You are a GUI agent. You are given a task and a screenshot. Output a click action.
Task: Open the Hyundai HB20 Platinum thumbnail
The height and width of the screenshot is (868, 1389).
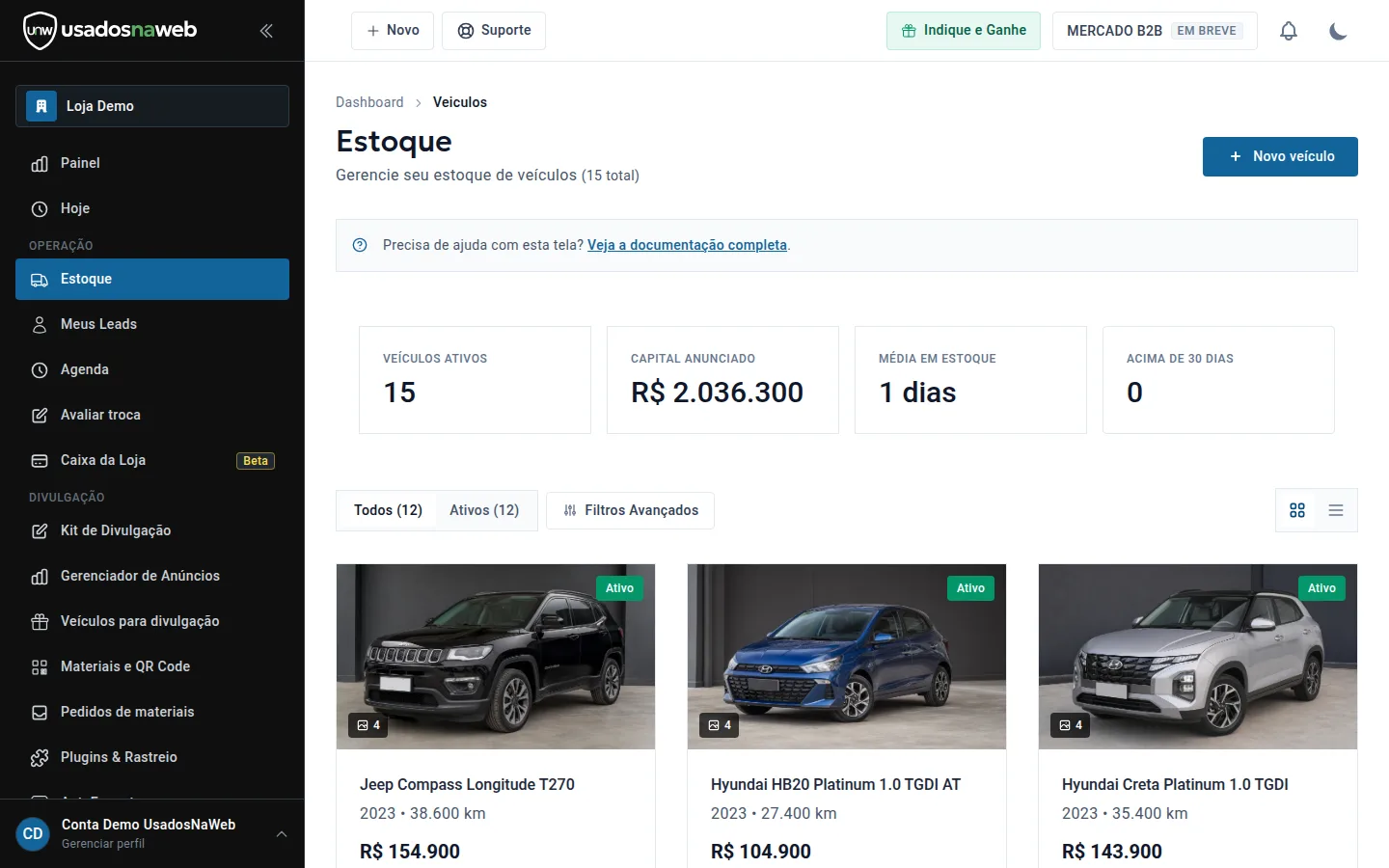click(847, 657)
